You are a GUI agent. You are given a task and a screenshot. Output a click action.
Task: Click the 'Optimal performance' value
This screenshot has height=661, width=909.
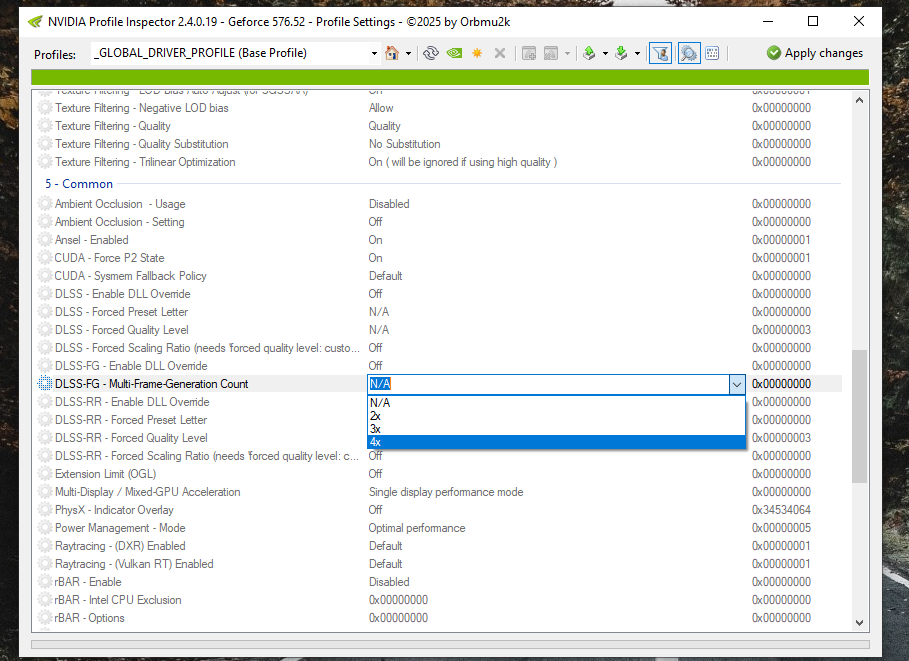tap(417, 528)
